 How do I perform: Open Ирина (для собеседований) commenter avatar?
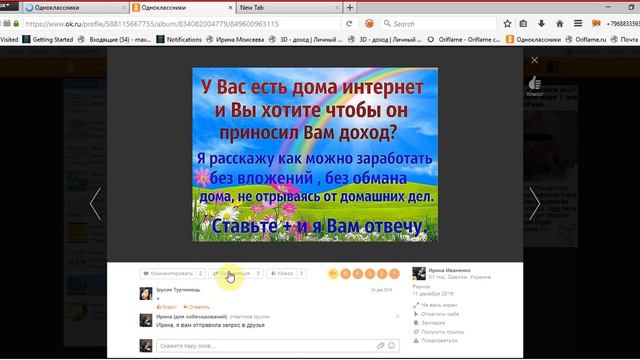click(x=146, y=320)
